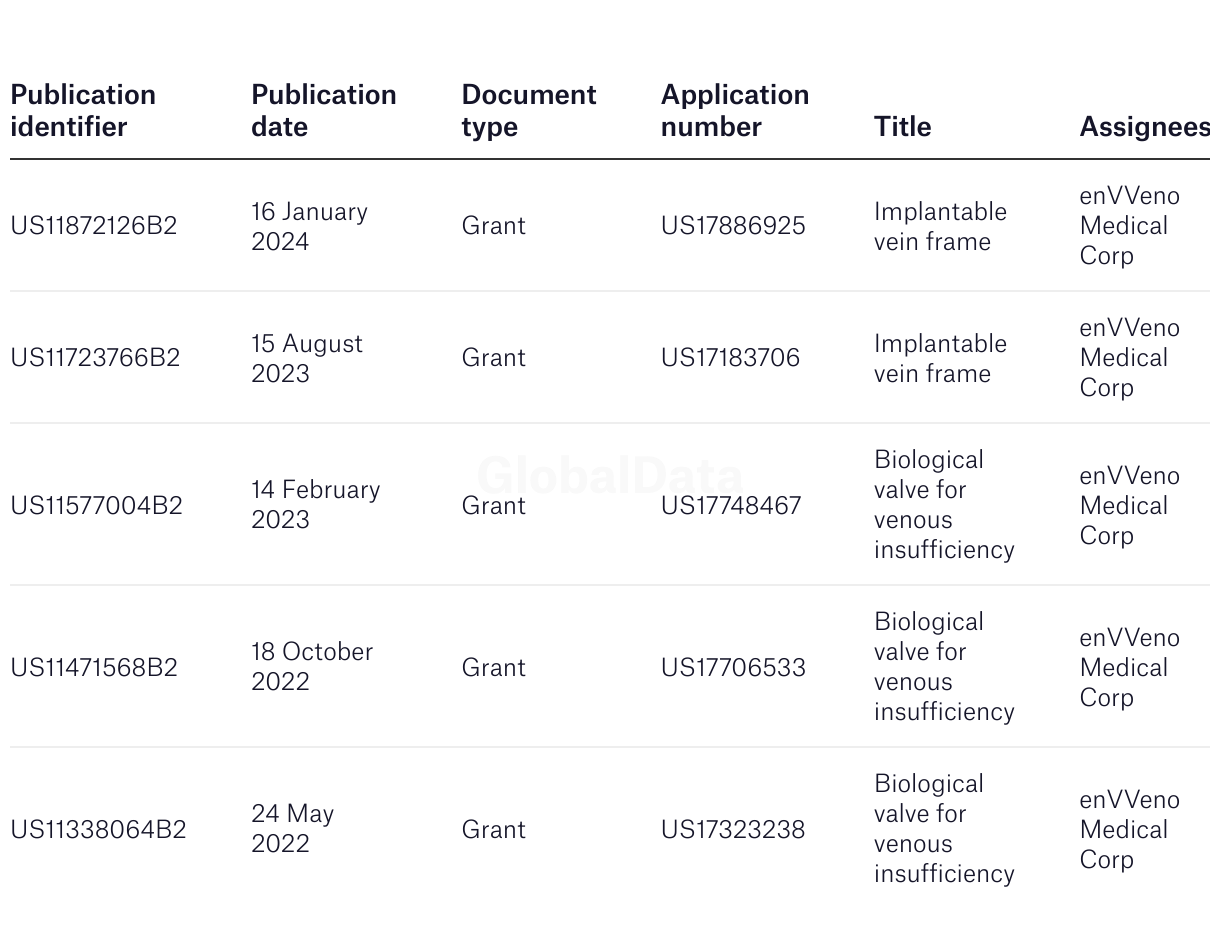Viewport: 1220px width, 950px height.
Task: Click the 24 May 2022 date cell
Action: [292, 828]
